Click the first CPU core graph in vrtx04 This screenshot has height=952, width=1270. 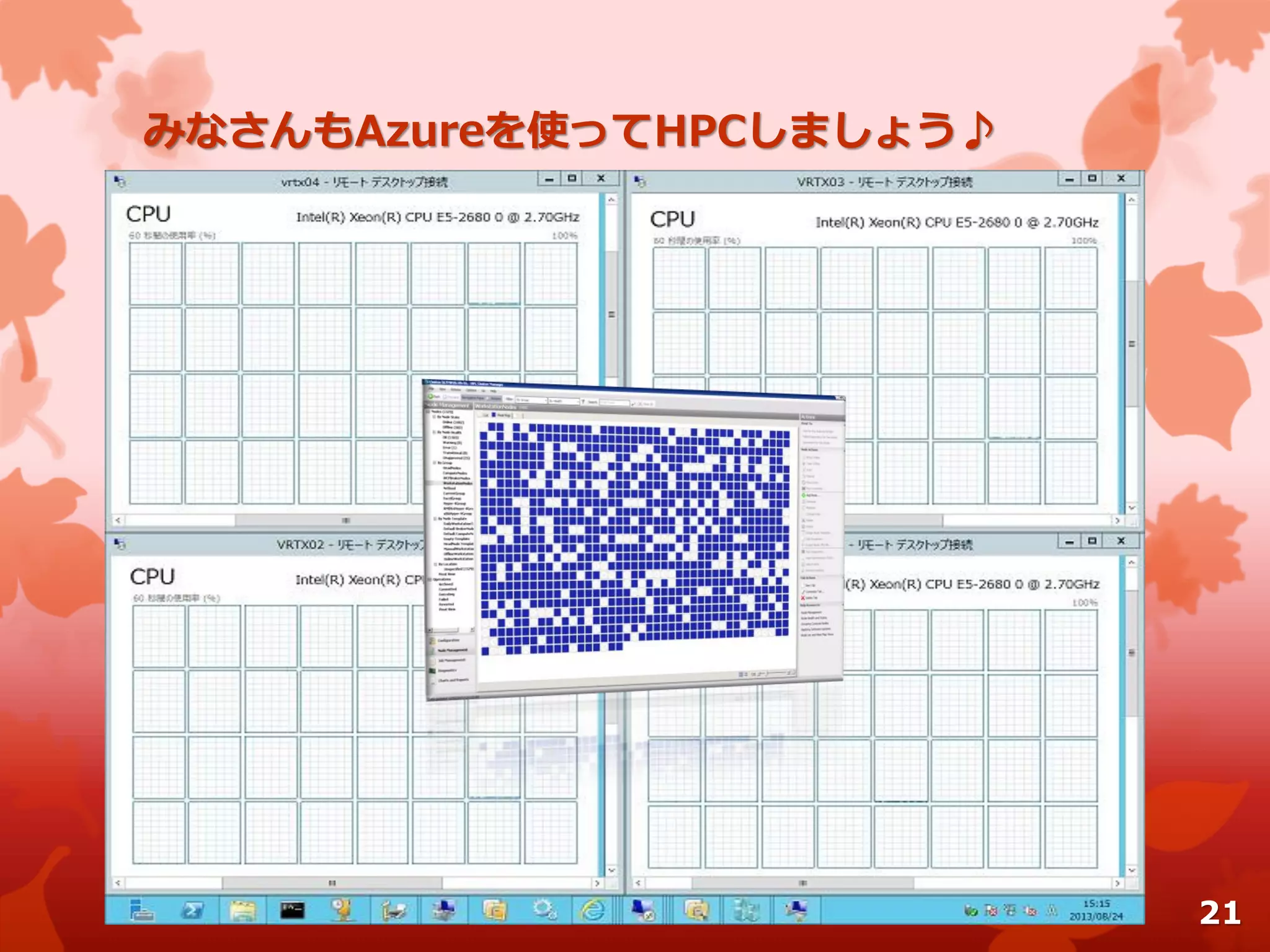tap(156, 273)
